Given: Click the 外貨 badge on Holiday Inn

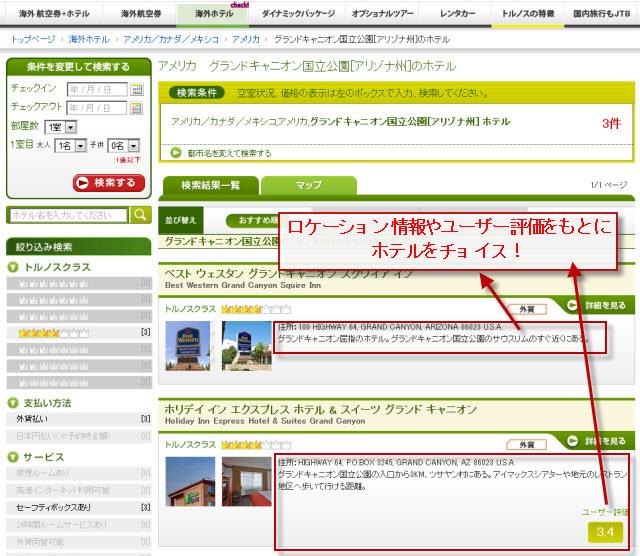Looking at the screenshot, I should (x=527, y=445).
